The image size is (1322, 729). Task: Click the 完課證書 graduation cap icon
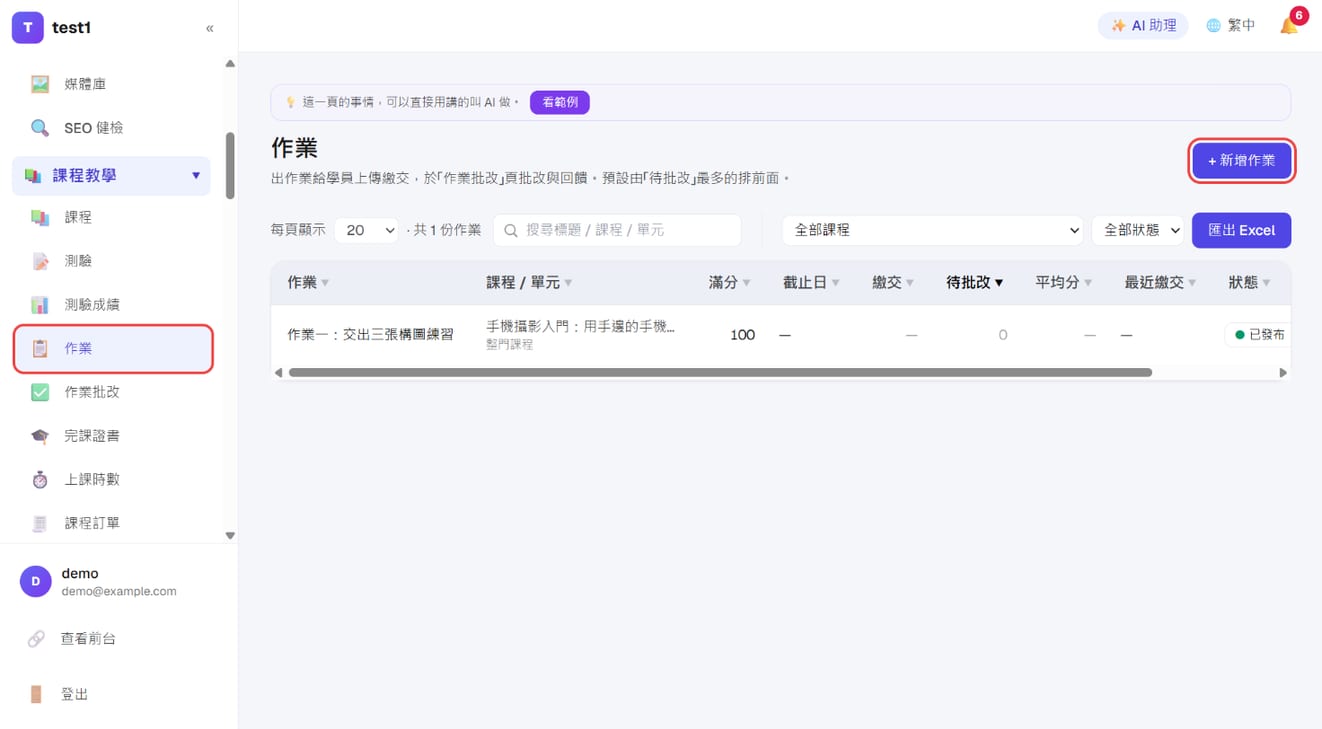pyautogui.click(x=40, y=436)
